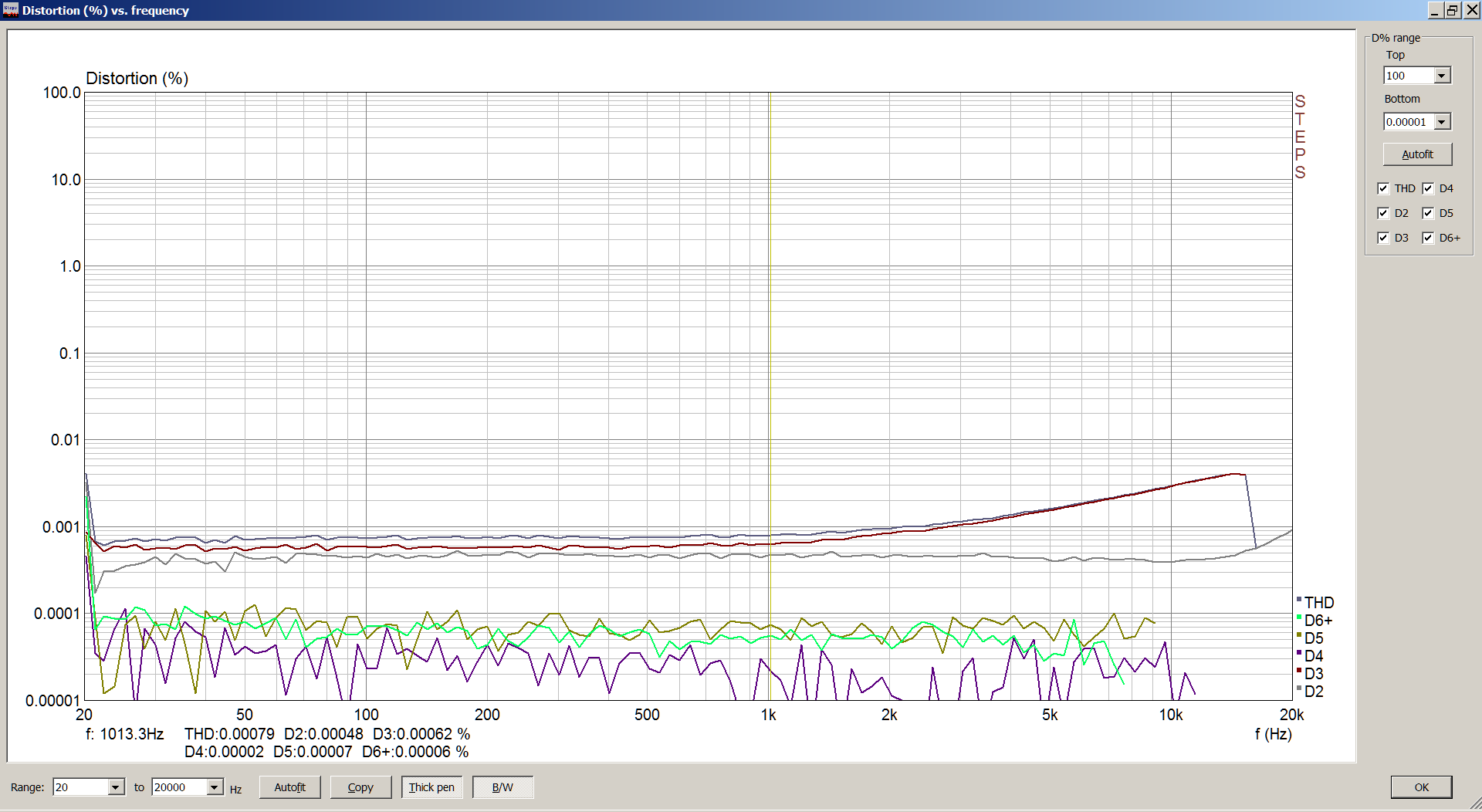This screenshot has height=812, width=1482.
Task: Click the THD legend entry
Action: click(x=1315, y=603)
